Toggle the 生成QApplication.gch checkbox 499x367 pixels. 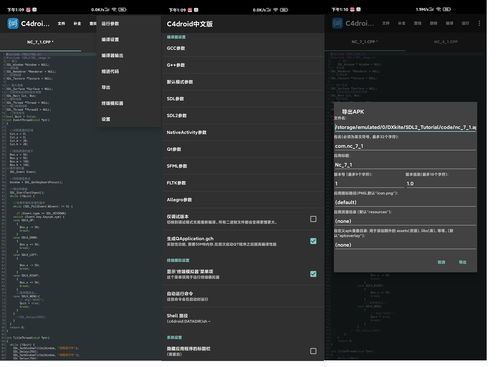313,241
